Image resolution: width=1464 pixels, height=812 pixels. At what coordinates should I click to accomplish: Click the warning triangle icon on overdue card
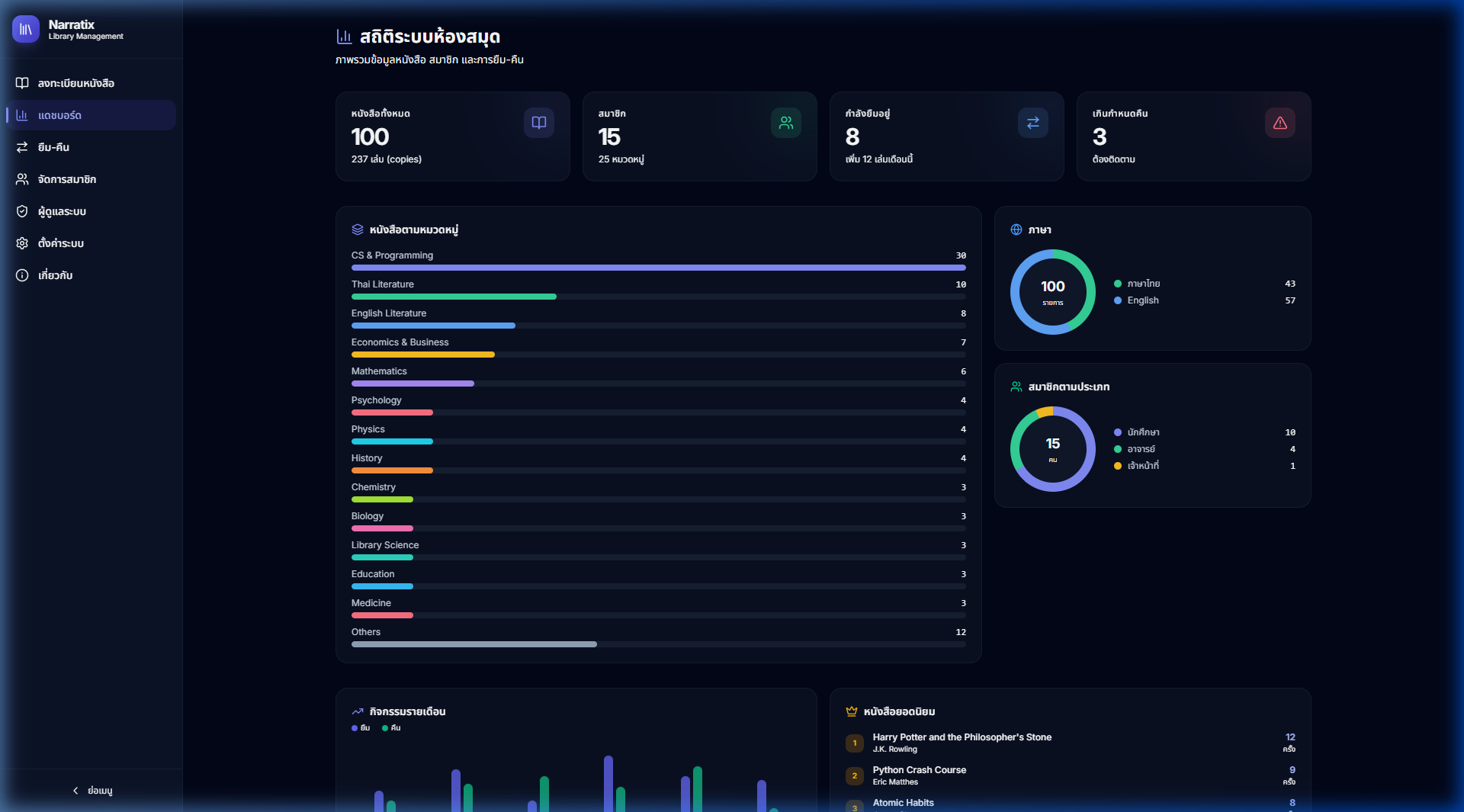click(x=1279, y=123)
